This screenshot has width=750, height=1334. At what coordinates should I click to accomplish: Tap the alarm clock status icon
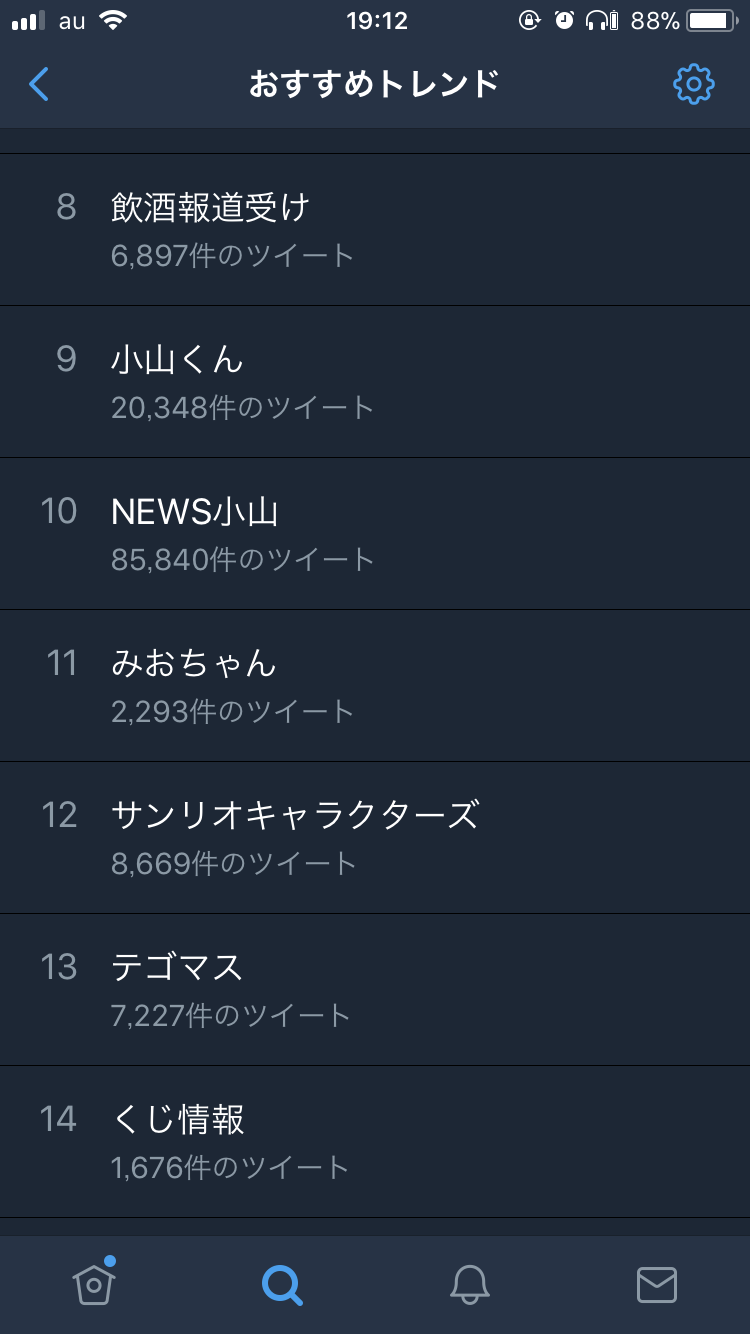(564, 21)
